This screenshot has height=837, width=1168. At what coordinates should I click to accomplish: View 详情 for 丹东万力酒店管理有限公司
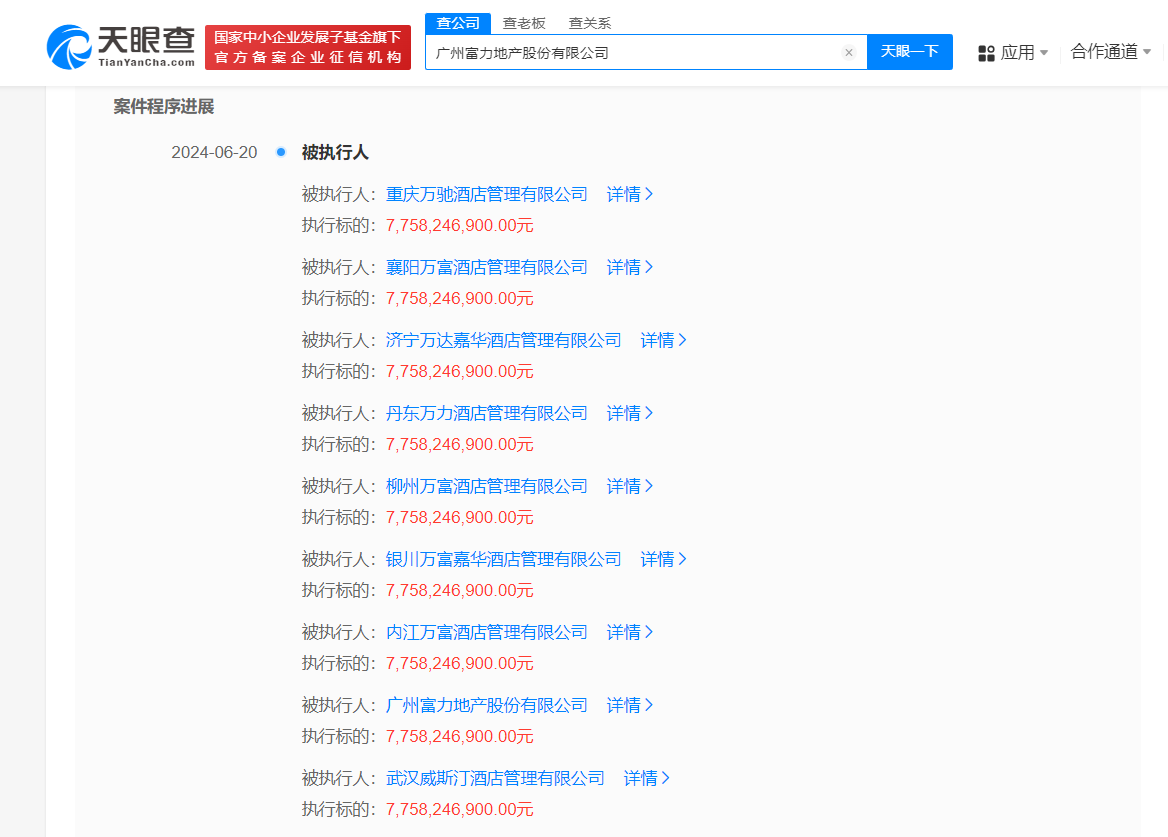tap(630, 413)
